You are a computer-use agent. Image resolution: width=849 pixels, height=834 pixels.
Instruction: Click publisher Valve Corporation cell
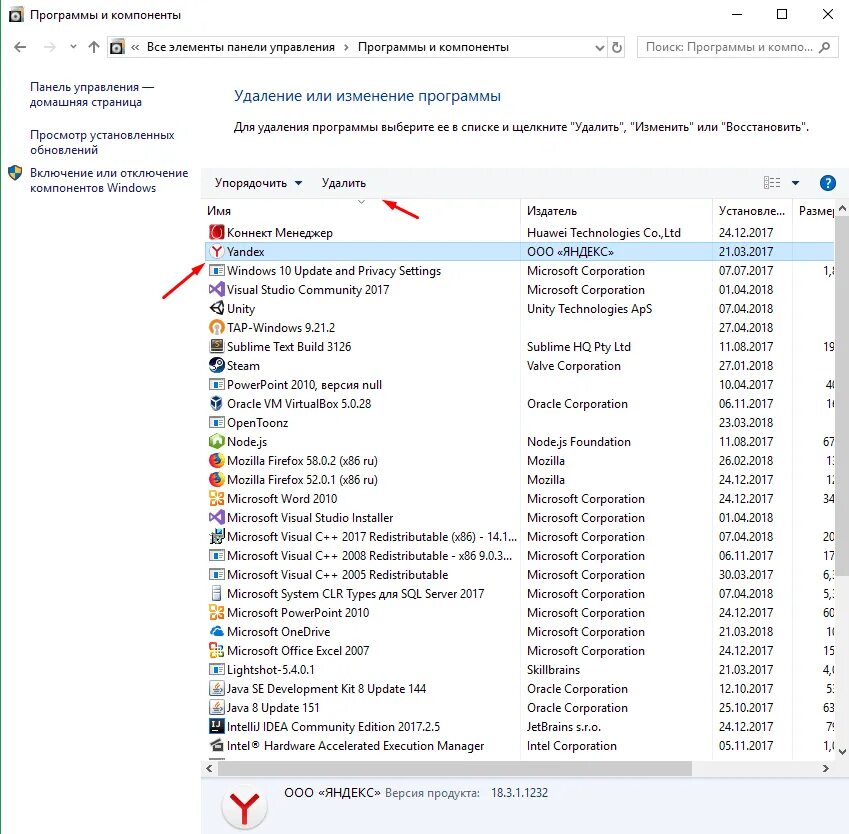(574, 366)
